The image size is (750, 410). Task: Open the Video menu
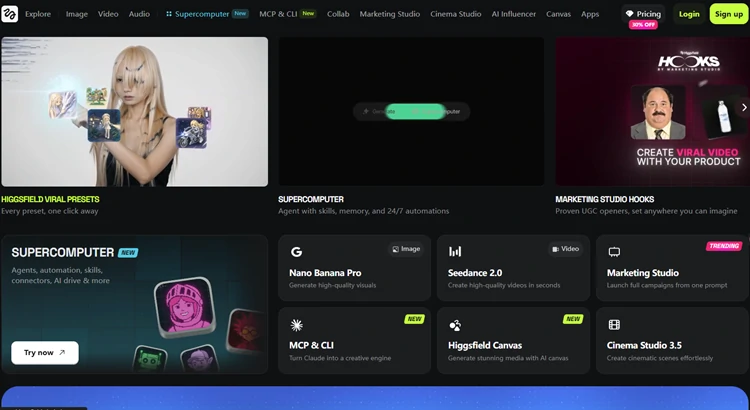point(108,14)
